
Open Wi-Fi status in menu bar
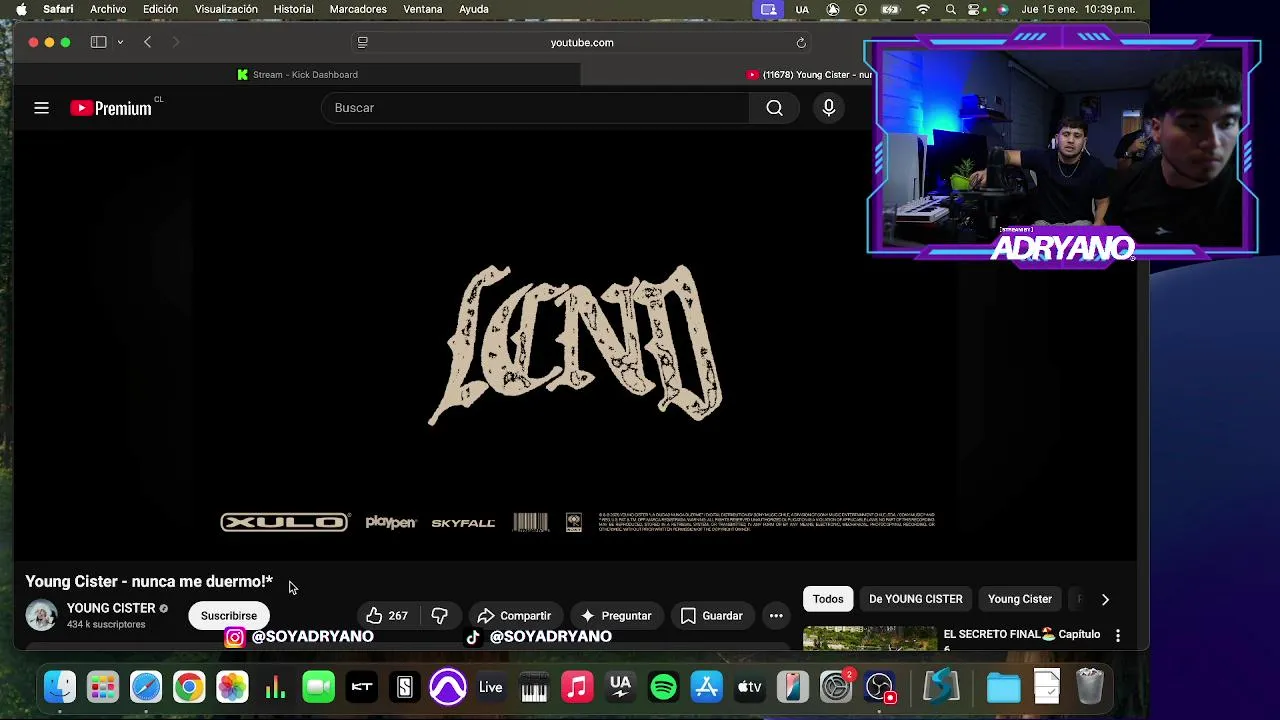click(923, 9)
